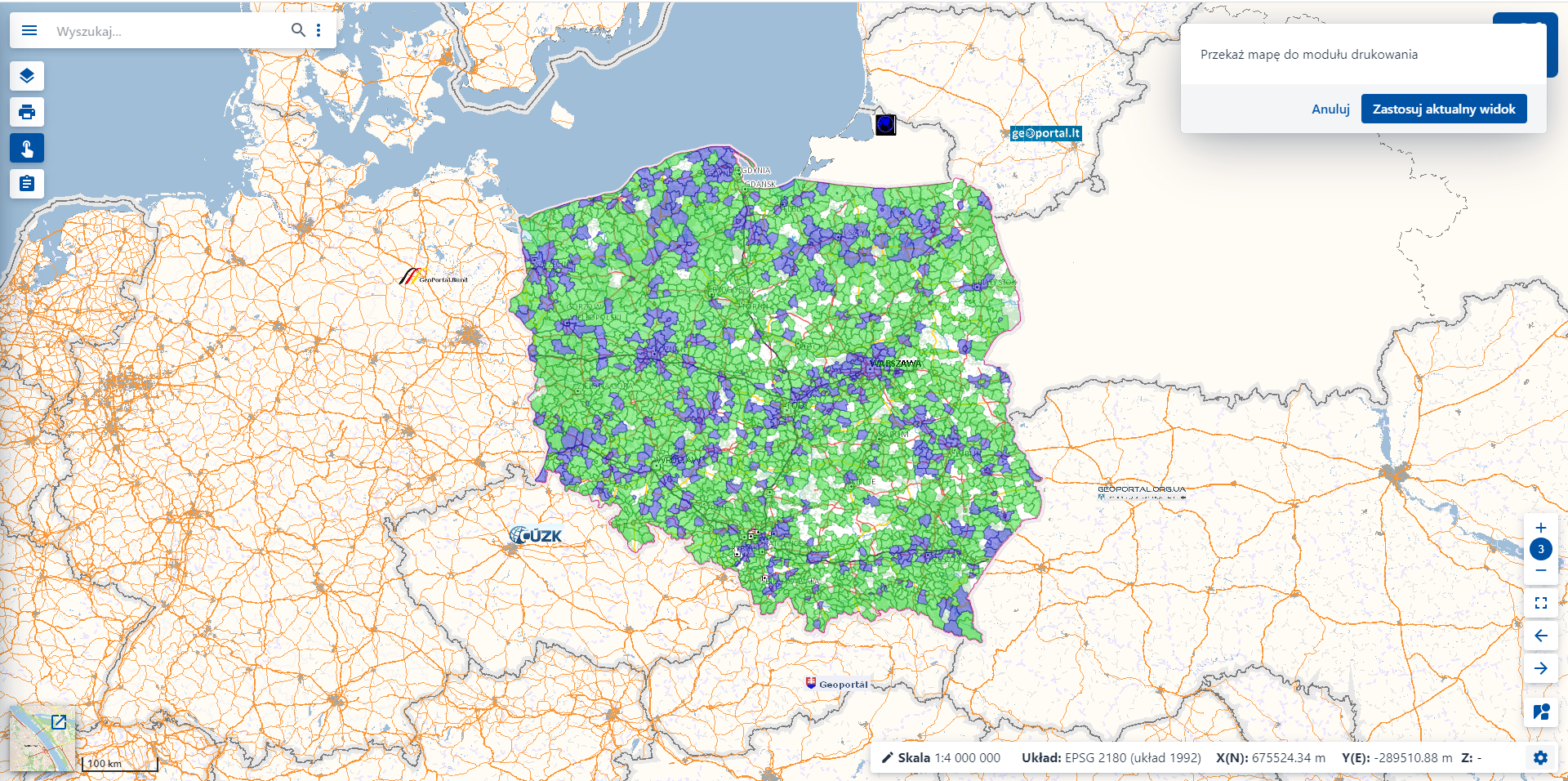Viewport: 1568px width, 781px height.
Task: Open the clipboard tasks panel
Action: (27, 184)
